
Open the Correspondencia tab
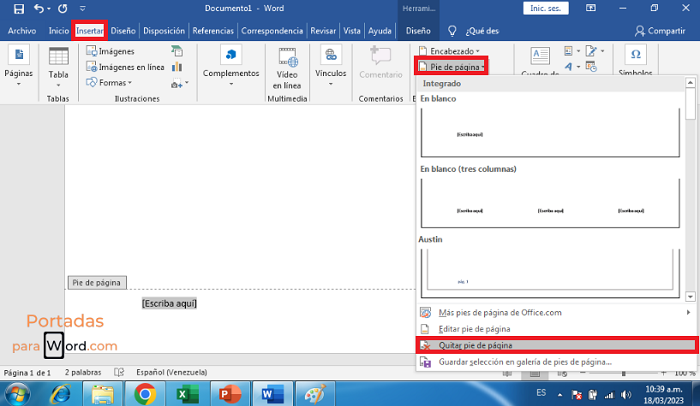click(x=272, y=31)
